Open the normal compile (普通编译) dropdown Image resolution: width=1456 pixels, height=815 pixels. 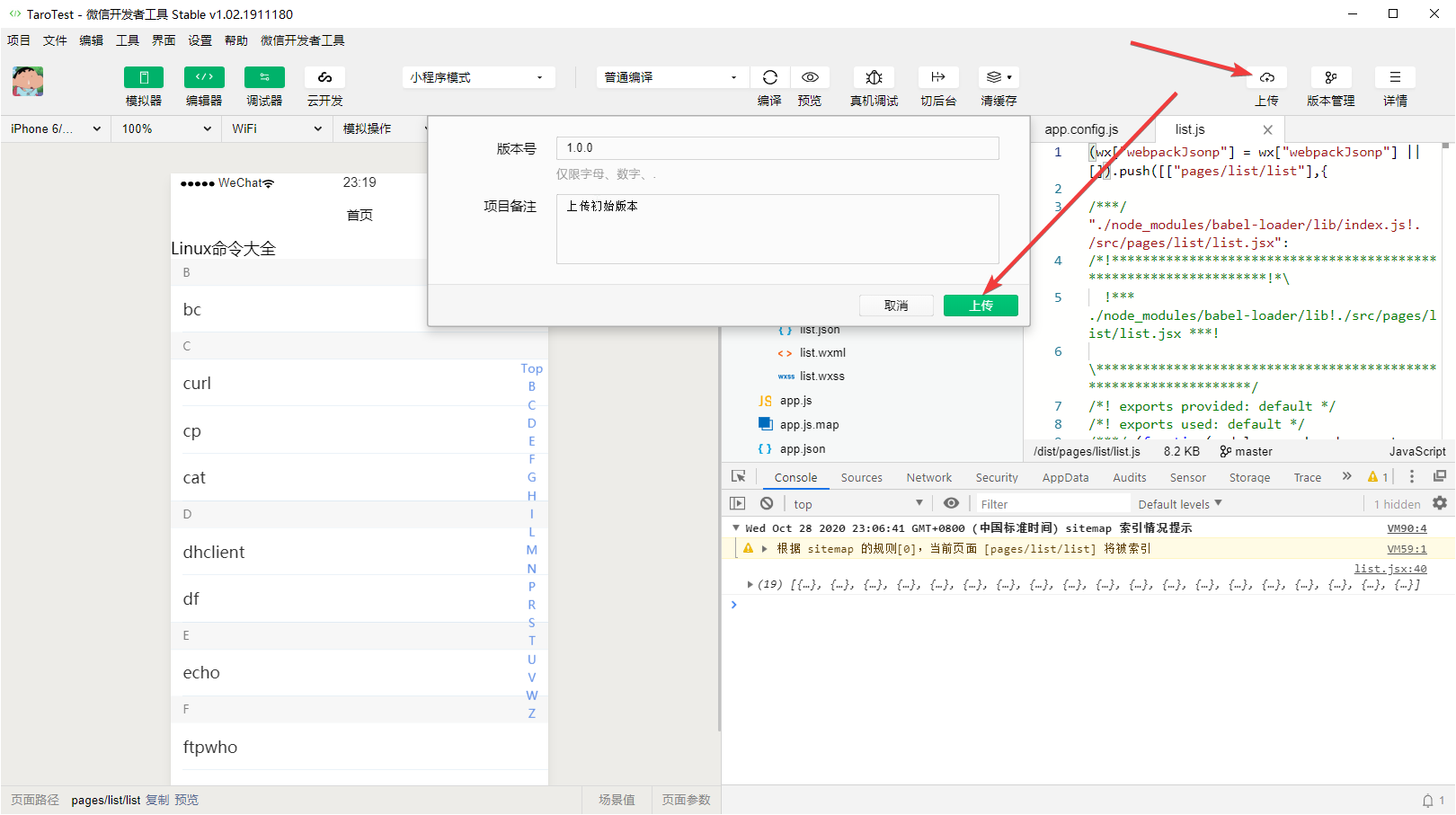coord(672,77)
